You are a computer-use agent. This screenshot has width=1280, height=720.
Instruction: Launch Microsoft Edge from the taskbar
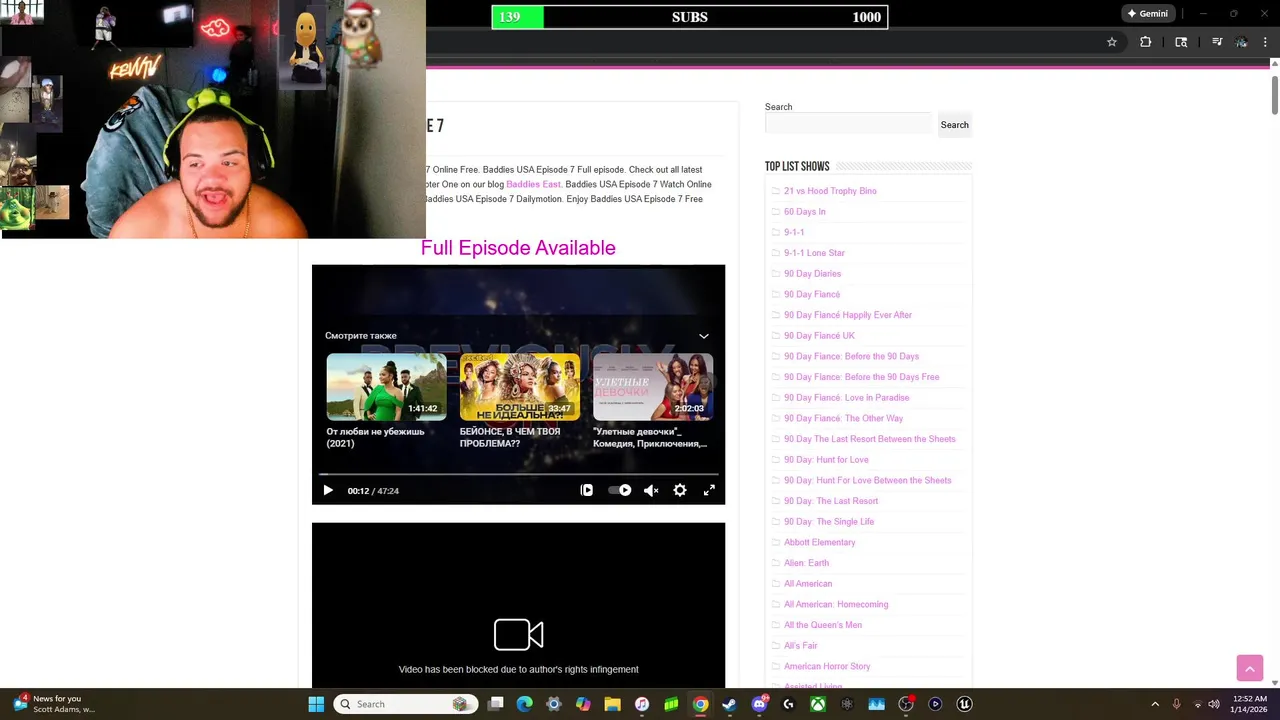pyautogui.click(x=524, y=704)
